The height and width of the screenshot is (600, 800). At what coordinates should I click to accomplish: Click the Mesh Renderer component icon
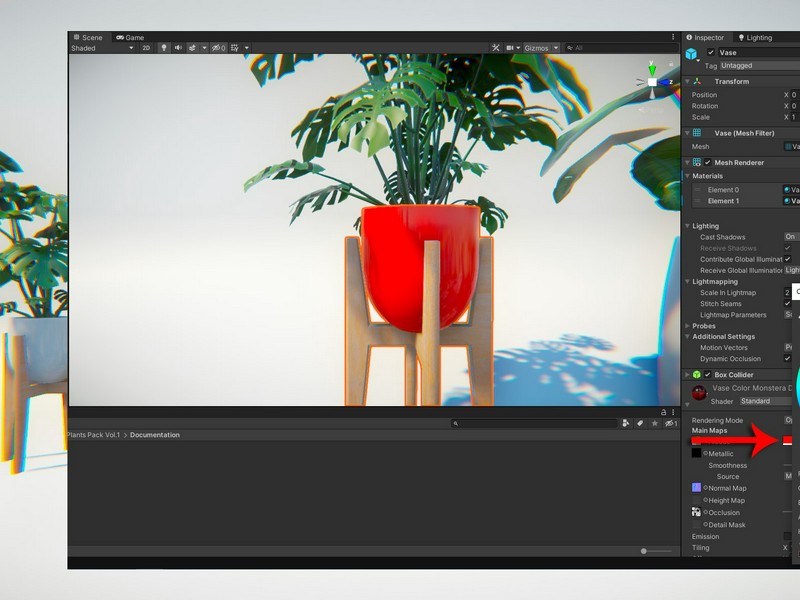tap(697, 162)
